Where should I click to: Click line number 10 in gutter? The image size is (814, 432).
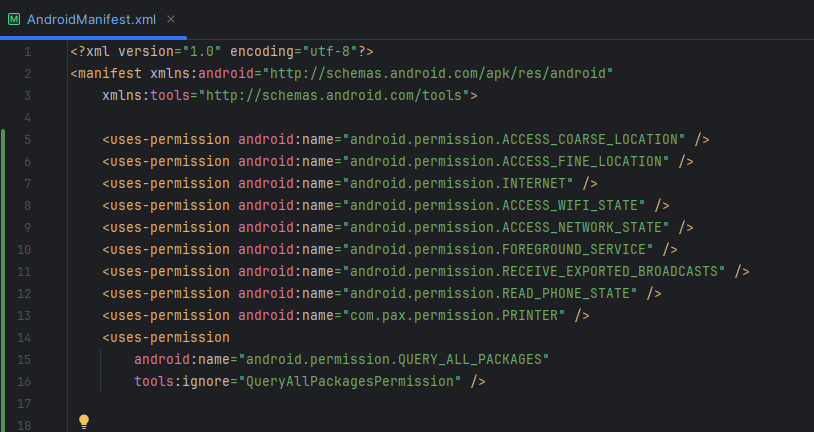[x=24, y=250]
